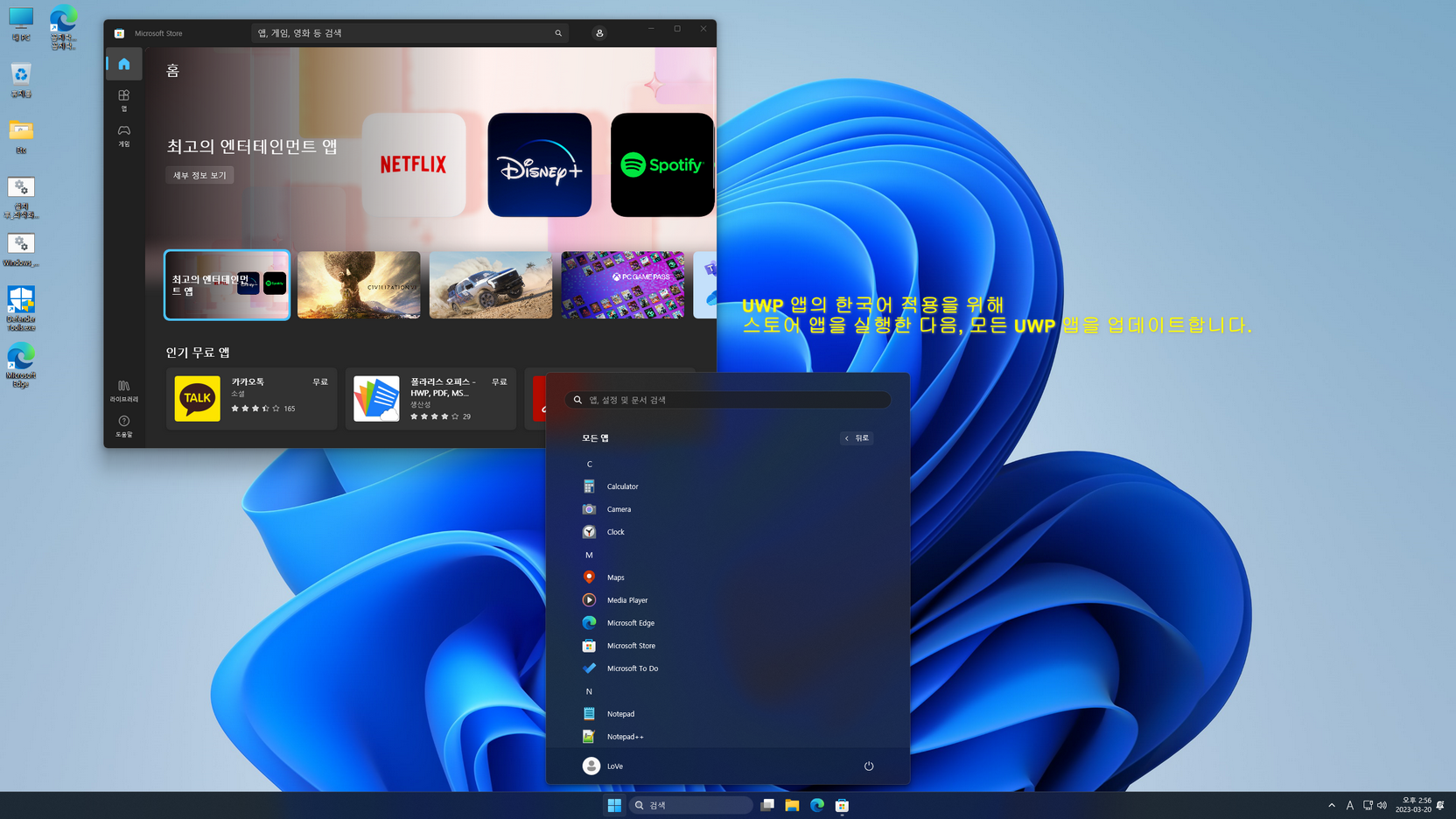1456x819 pixels.
Task: Open the Netflix app tile
Action: (x=414, y=164)
